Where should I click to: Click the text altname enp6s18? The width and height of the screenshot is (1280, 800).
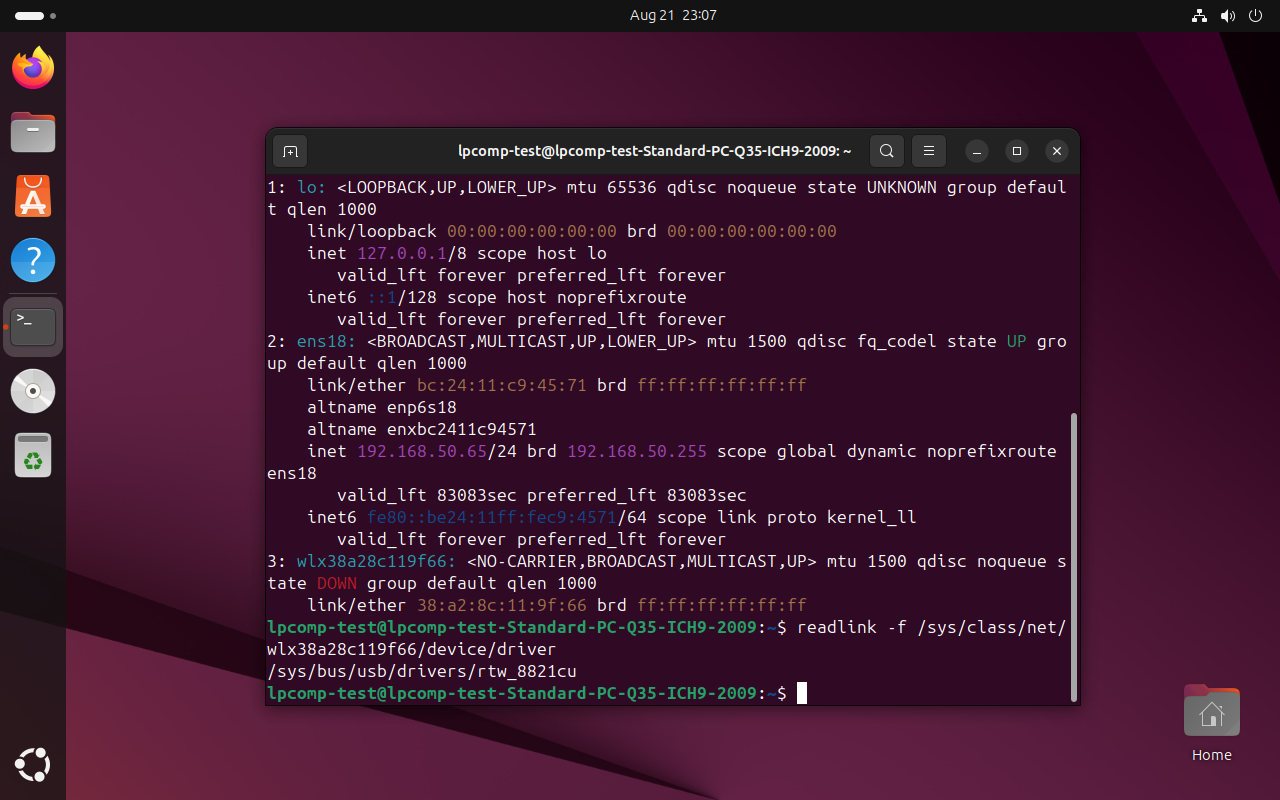(382, 407)
